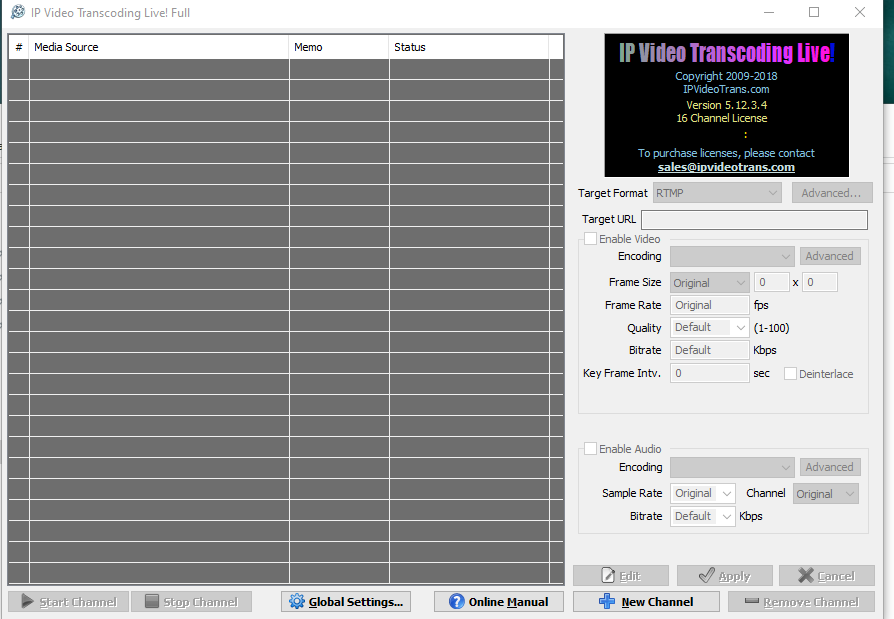This screenshot has width=894, height=619.
Task: Click the question mark Online Manual icon
Action: click(456, 602)
